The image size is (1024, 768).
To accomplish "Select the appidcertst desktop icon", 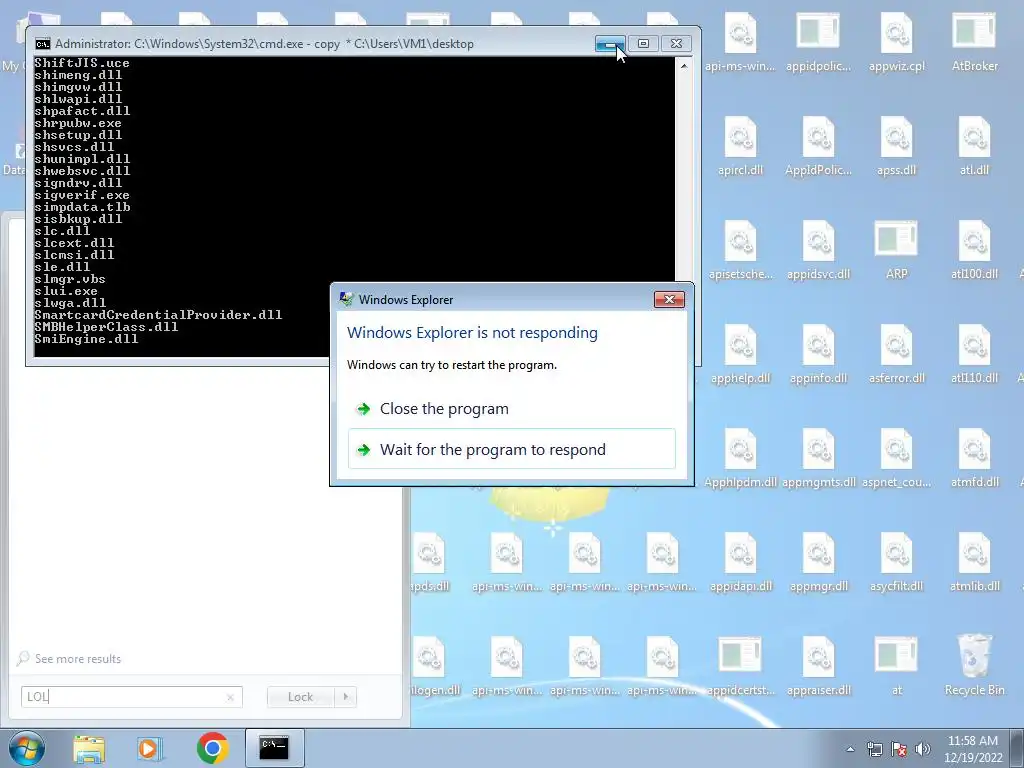I will pos(740,665).
